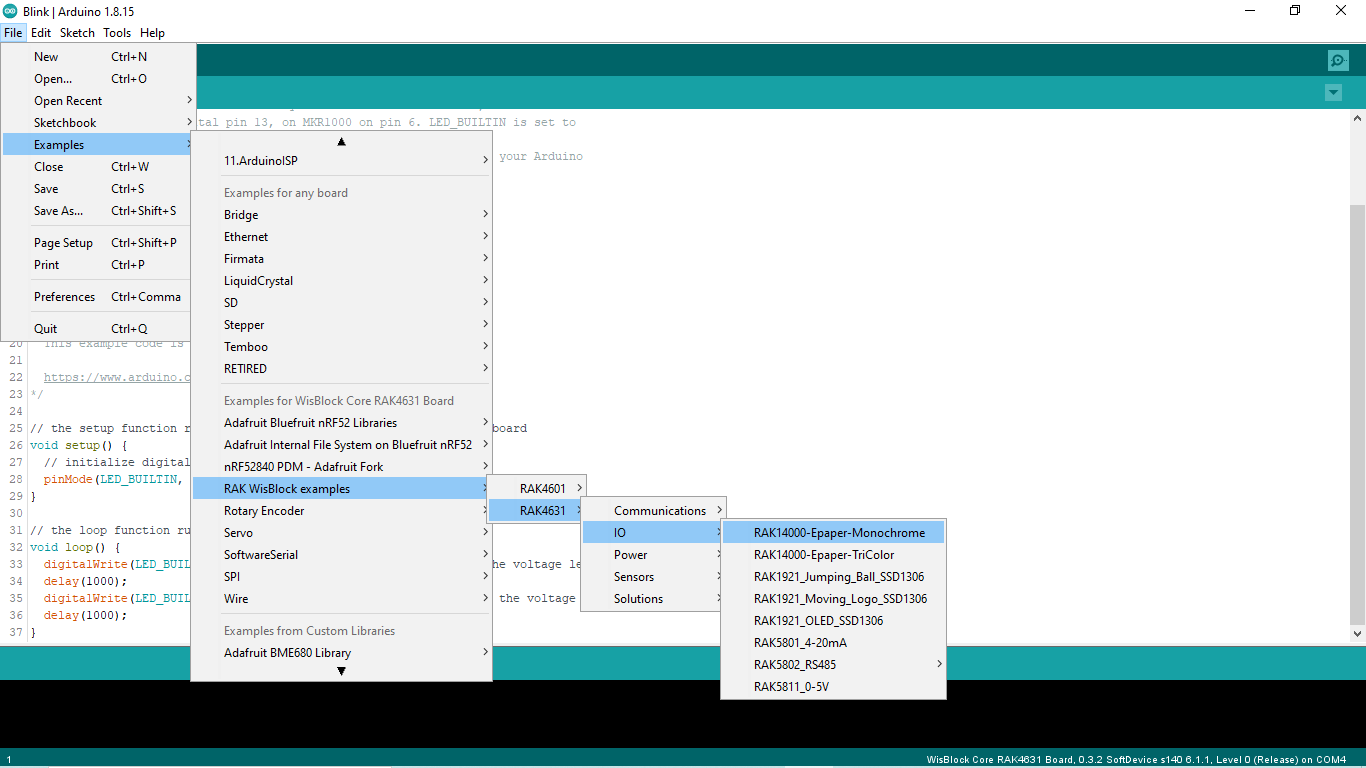Click the up arrow atop the Examples list
This screenshot has width=1366, height=768.
[341, 142]
